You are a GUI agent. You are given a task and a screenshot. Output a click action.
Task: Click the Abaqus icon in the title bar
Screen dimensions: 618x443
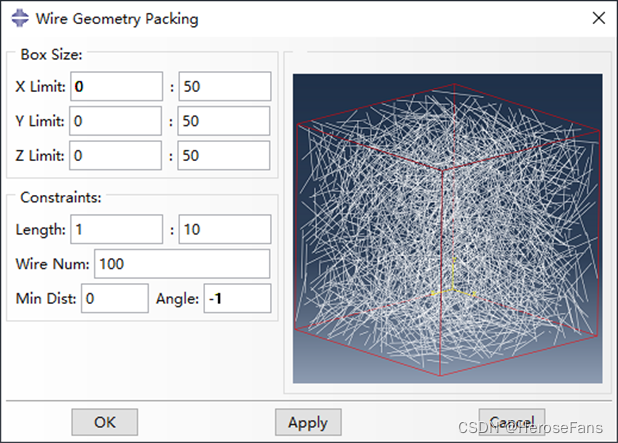coord(18,19)
